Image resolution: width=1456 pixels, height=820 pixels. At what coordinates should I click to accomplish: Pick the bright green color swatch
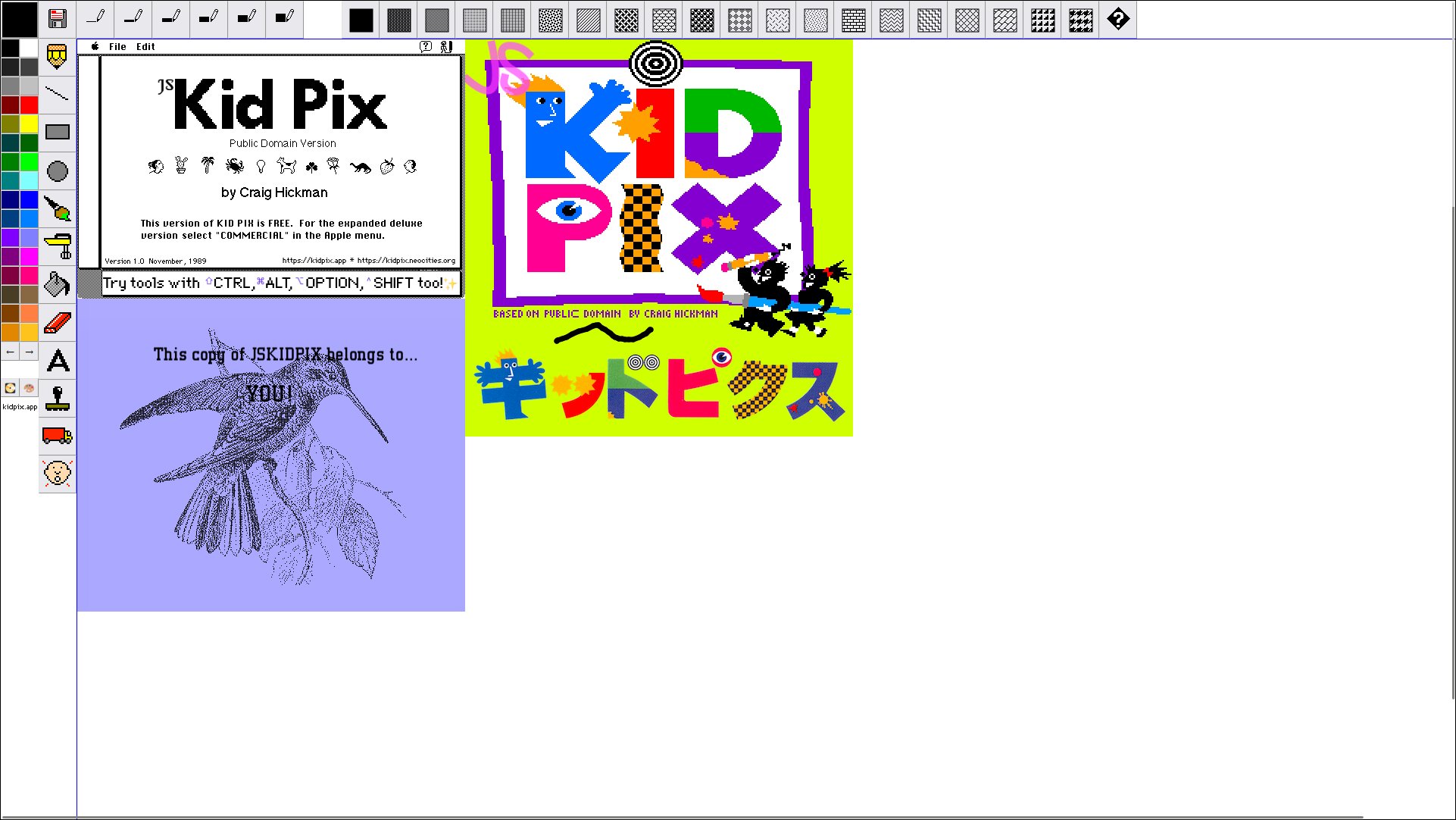[29, 161]
